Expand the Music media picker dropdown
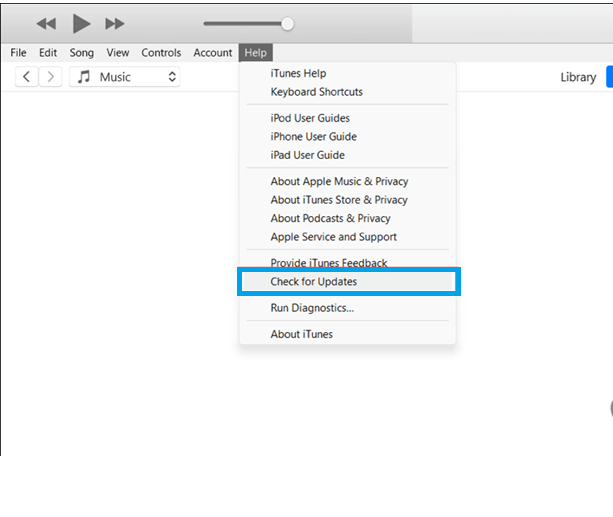Image resolution: width=613 pixels, height=517 pixels. (x=171, y=77)
